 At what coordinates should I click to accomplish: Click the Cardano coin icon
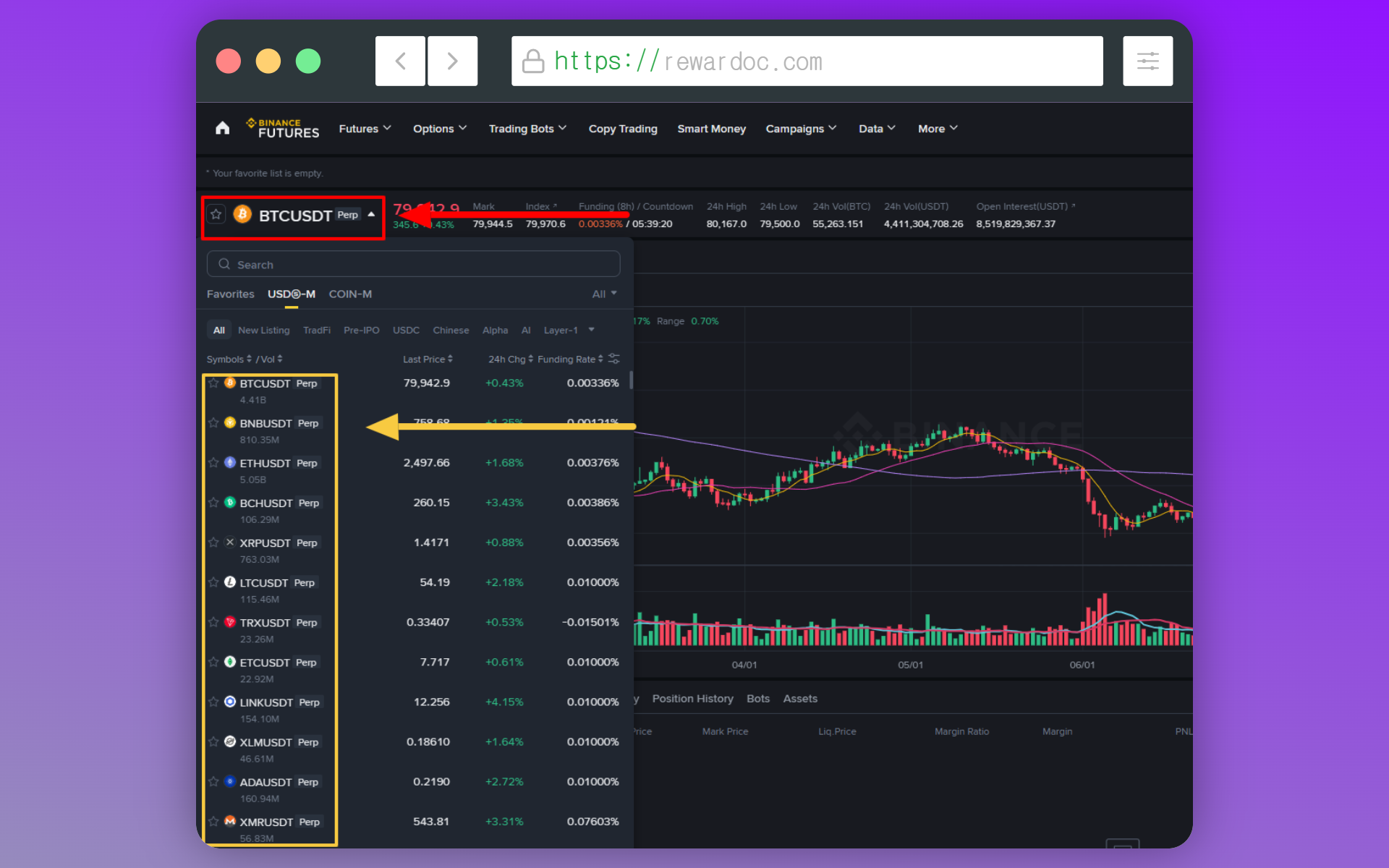(x=230, y=781)
